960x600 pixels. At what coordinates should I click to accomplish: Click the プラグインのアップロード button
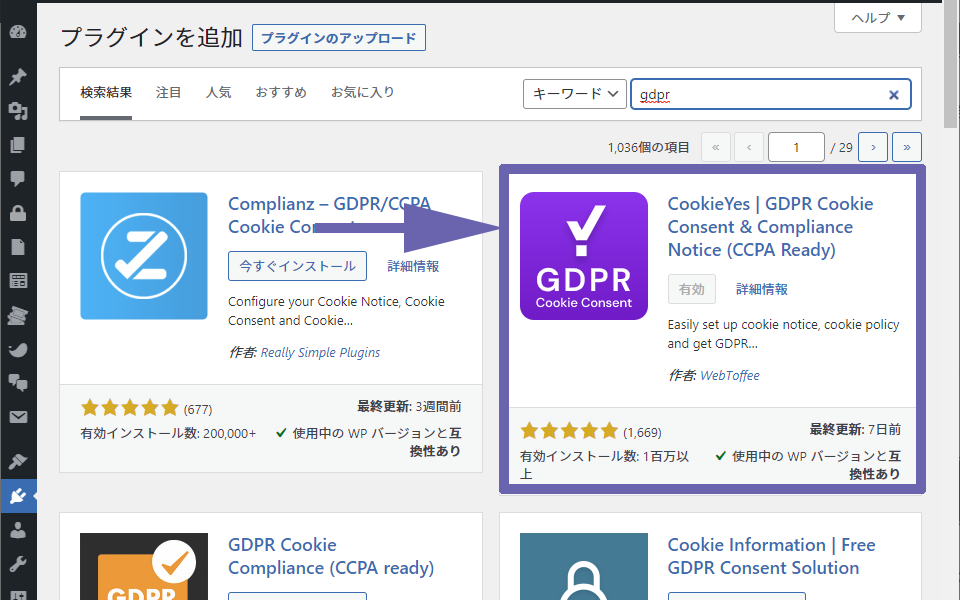coord(339,38)
